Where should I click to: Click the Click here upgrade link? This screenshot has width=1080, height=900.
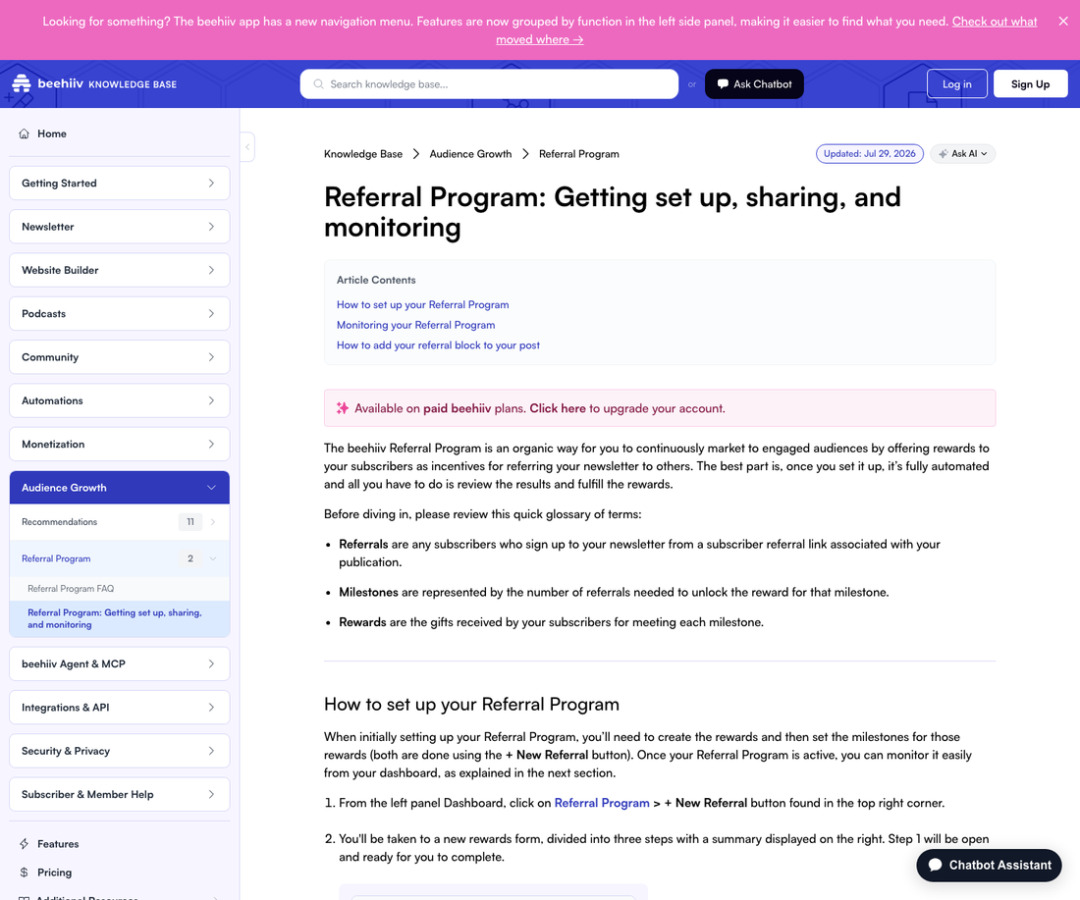point(557,408)
